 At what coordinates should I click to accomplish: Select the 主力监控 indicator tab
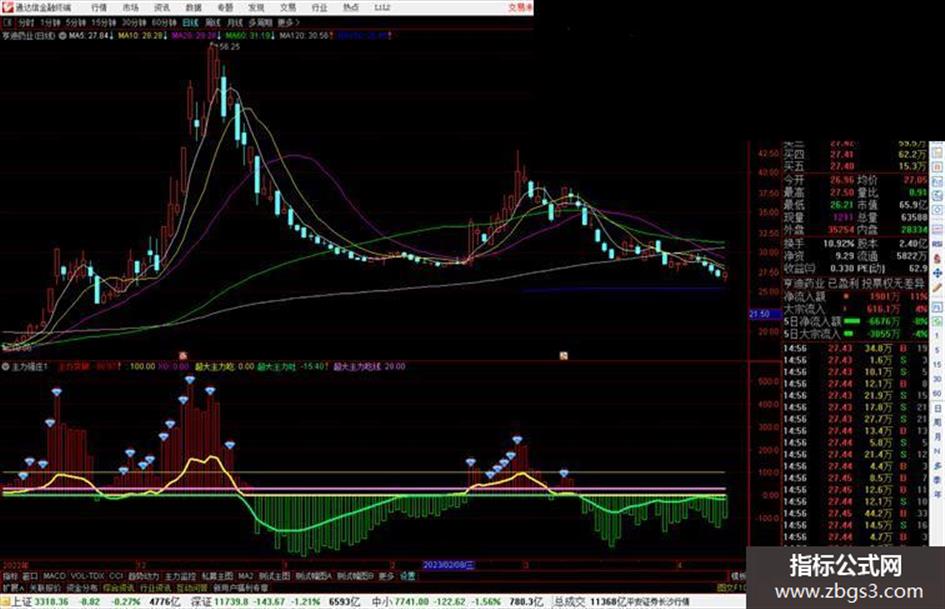pos(180,576)
